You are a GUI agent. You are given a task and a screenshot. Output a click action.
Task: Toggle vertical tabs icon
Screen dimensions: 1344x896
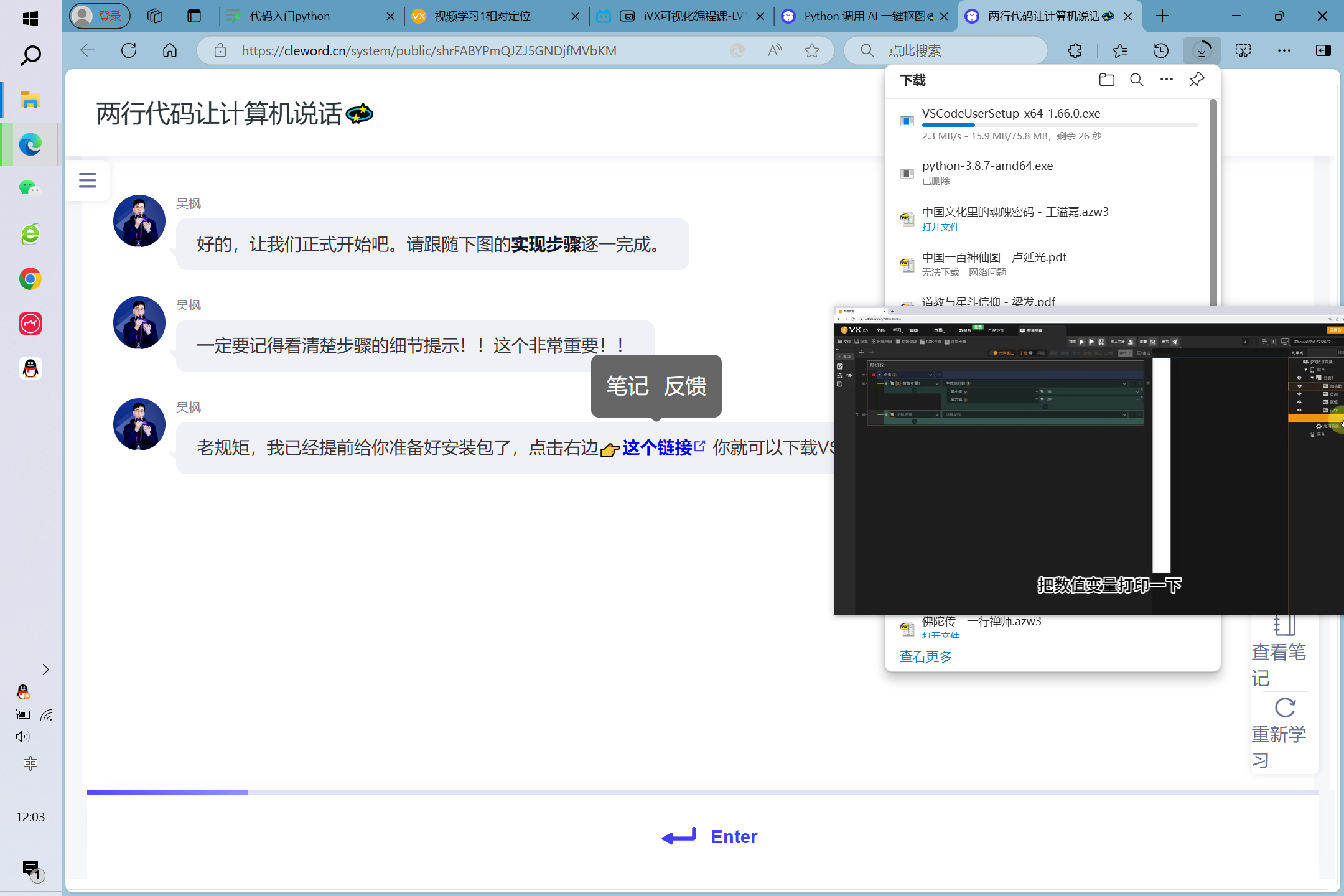tap(194, 16)
